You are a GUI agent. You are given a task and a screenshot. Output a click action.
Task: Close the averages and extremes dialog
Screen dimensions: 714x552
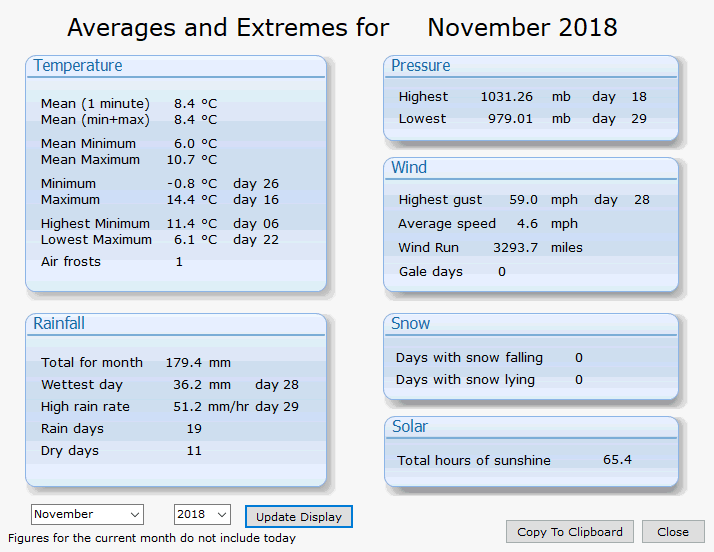click(x=673, y=532)
